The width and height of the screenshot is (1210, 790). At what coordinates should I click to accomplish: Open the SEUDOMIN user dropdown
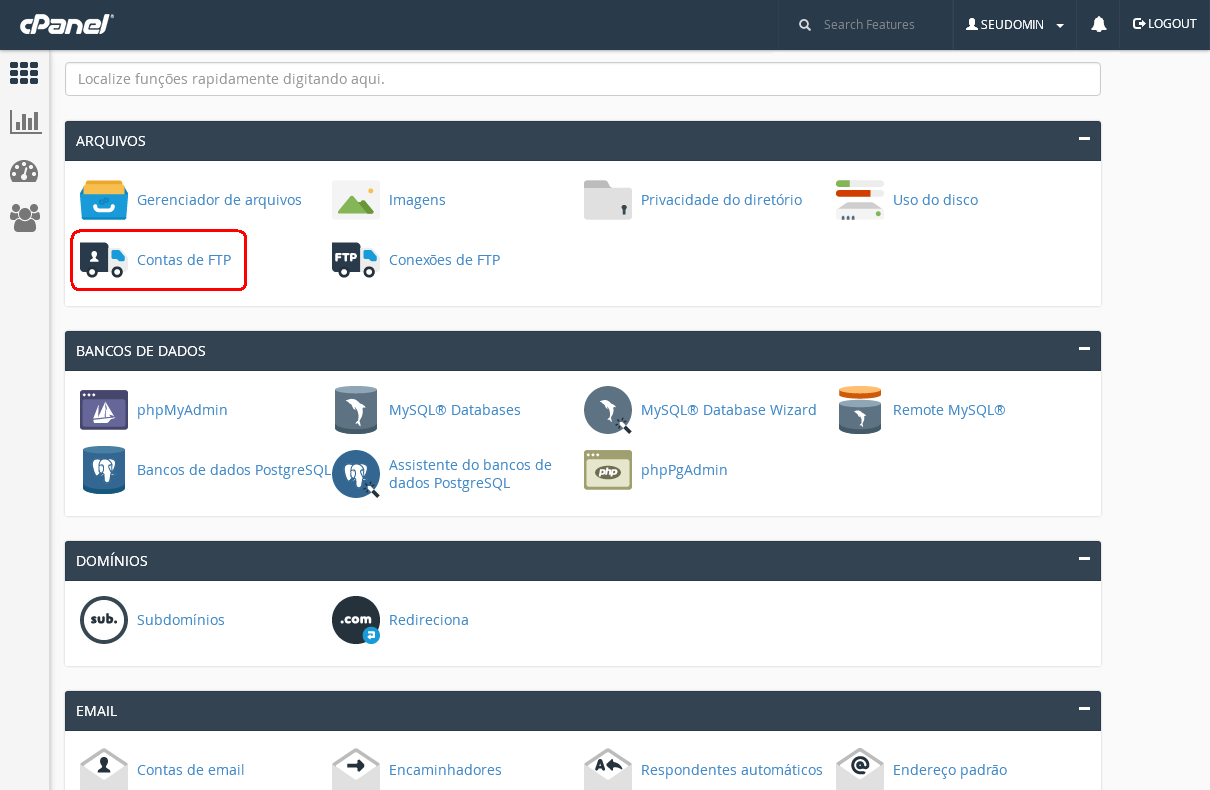coord(1015,24)
